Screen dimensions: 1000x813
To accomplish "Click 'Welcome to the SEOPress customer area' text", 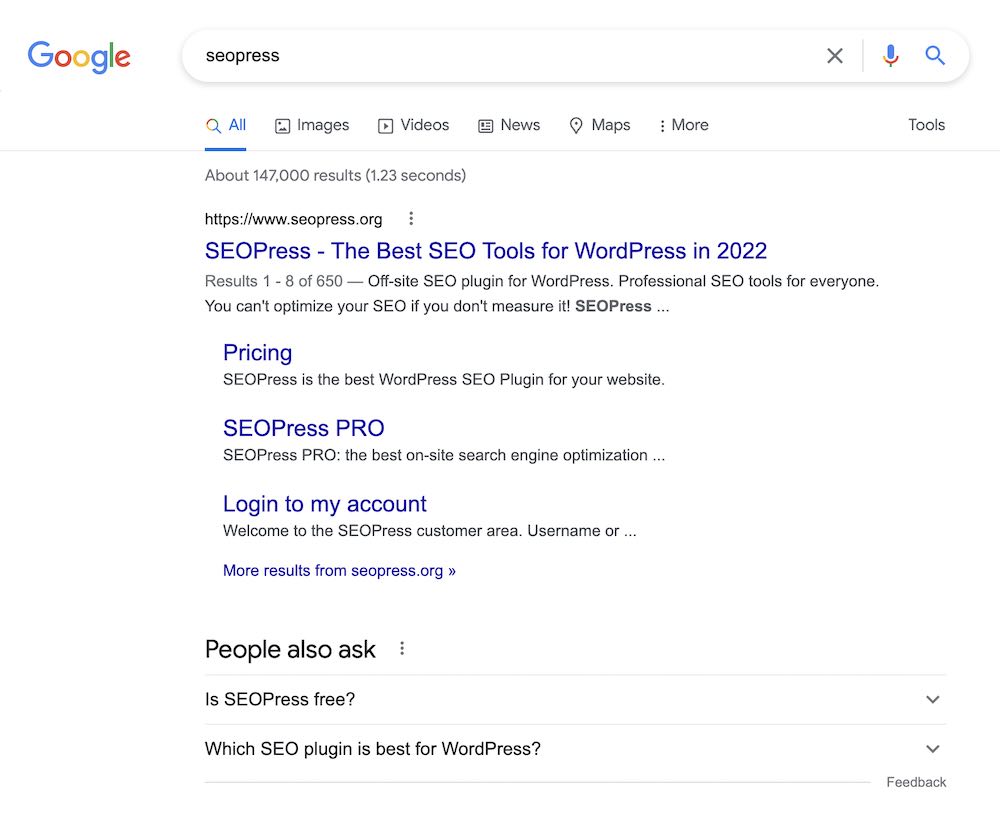I will tap(430, 531).
